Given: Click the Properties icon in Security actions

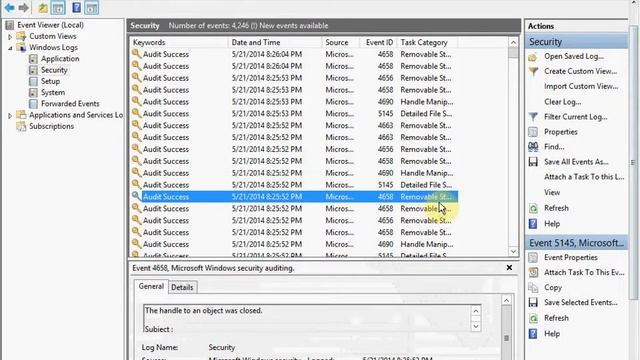Looking at the screenshot, I should tap(533, 132).
